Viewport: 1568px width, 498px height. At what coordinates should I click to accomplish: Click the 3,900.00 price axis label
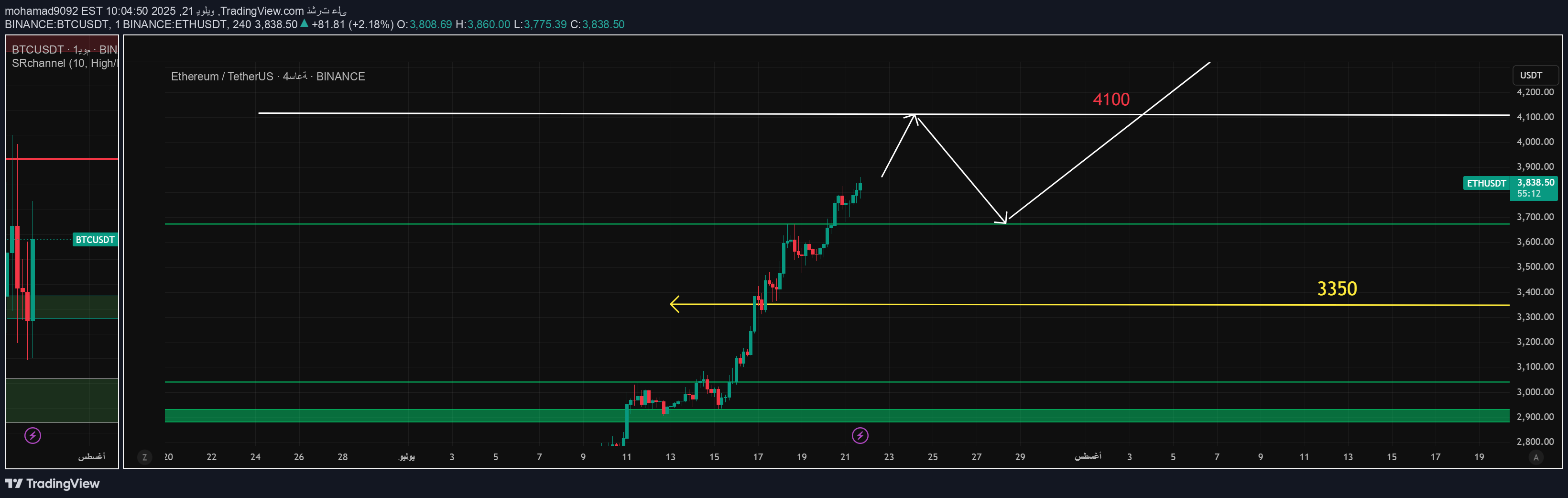1535,167
